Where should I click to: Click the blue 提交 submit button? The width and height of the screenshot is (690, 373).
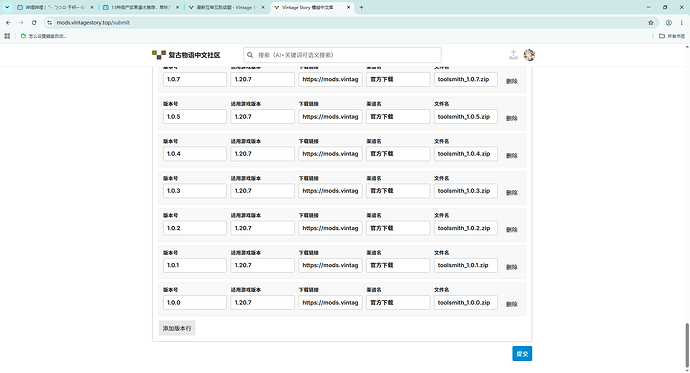(x=522, y=354)
